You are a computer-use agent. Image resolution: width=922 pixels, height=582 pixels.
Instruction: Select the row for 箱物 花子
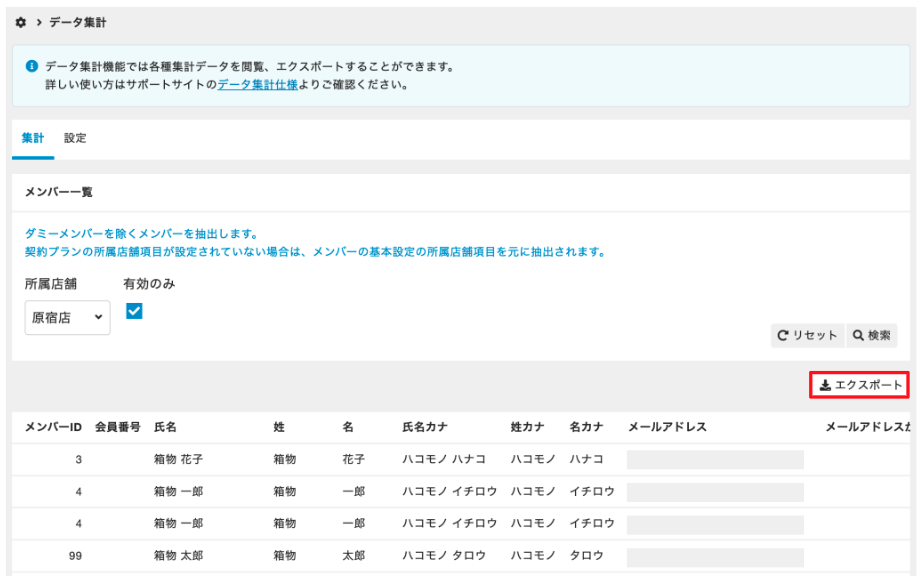click(461, 460)
